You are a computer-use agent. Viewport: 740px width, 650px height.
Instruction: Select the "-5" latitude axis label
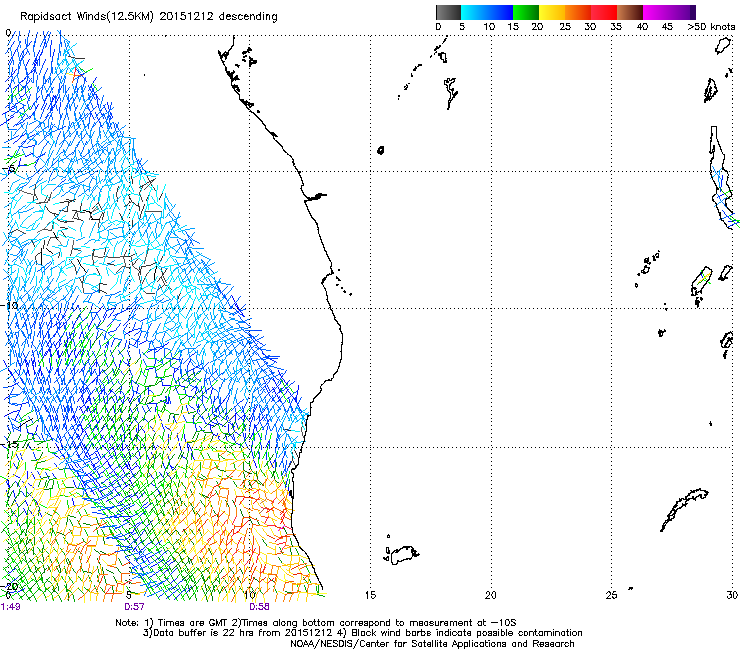coord(9,169)
